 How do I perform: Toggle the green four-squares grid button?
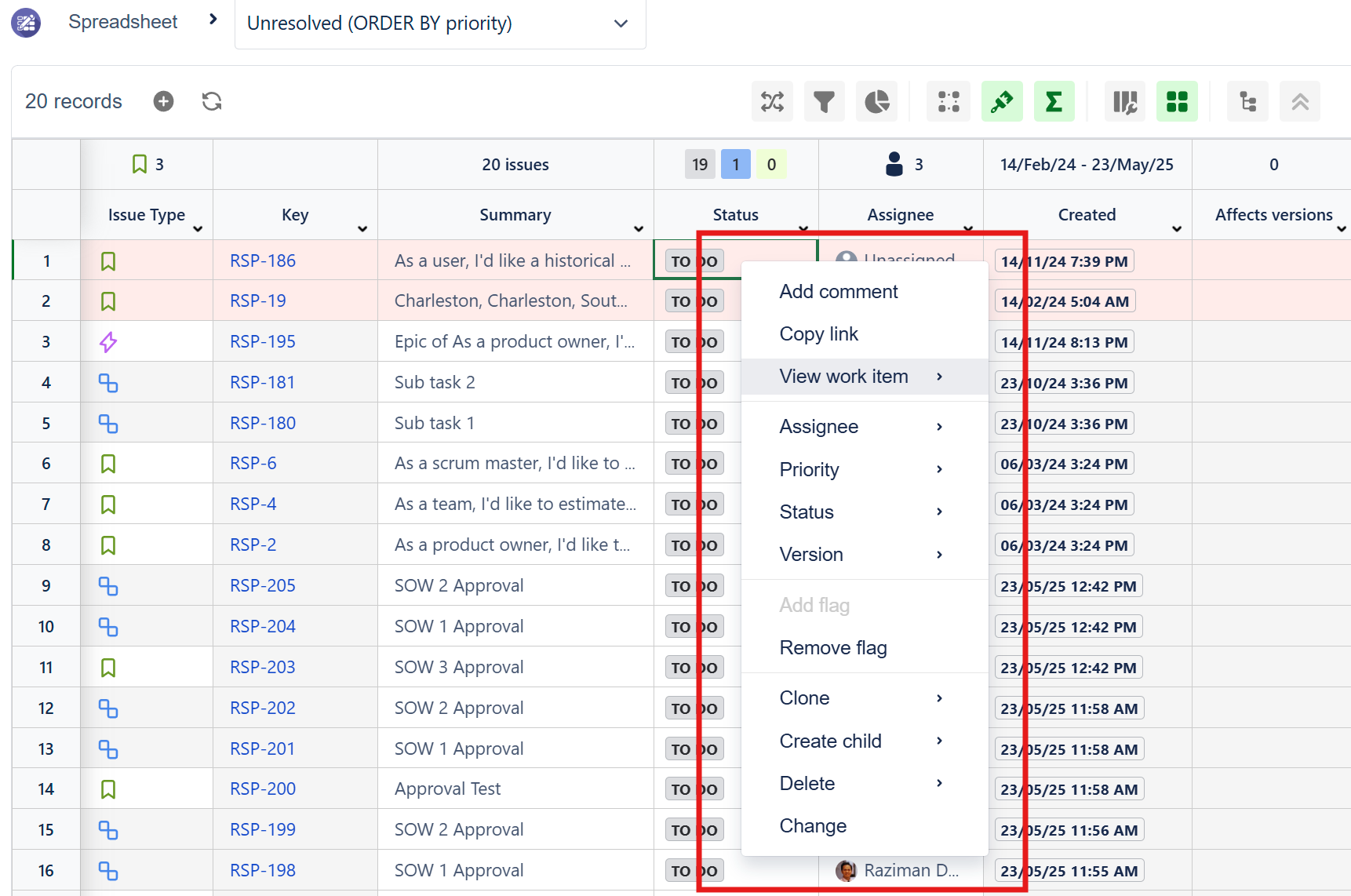1177,102
